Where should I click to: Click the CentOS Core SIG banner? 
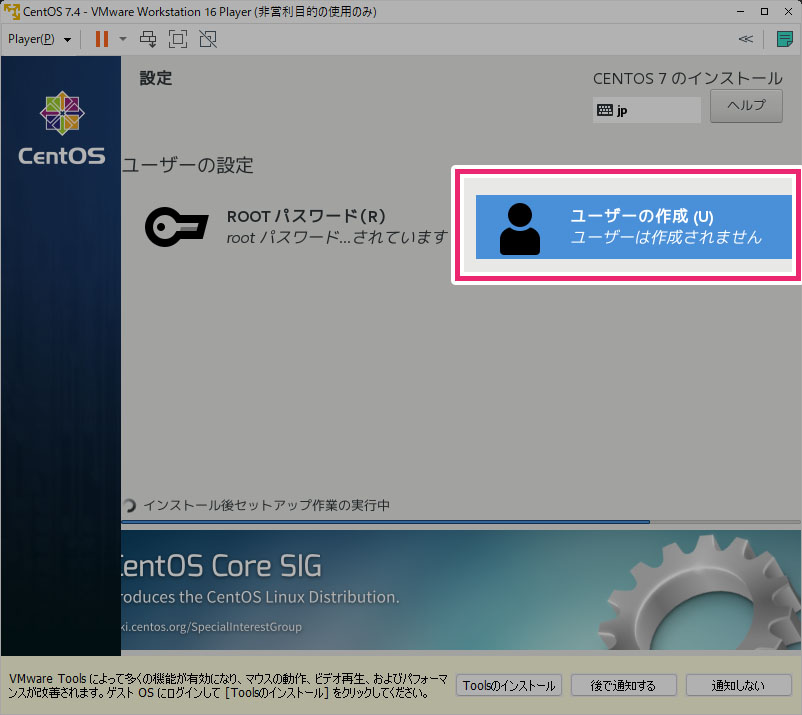tap(460, 590)
